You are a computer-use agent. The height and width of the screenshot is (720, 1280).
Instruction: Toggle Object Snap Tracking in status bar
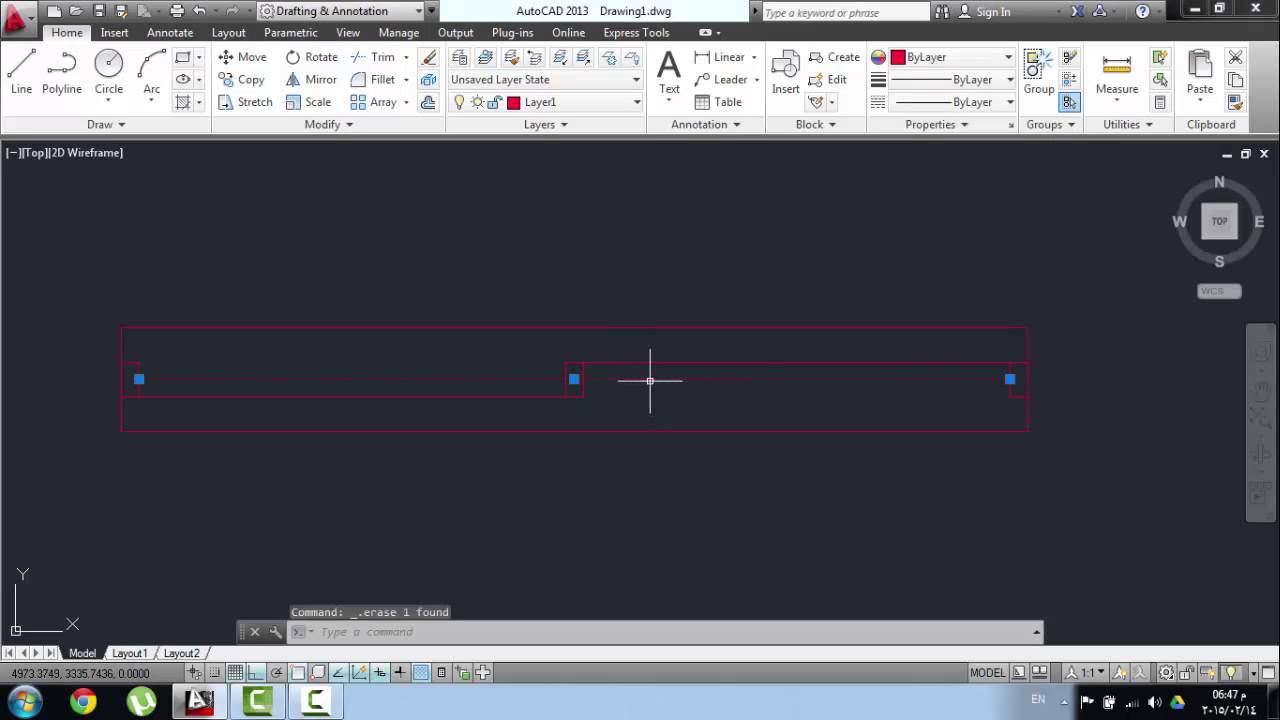pyautogui.click(x=338, y=673)
